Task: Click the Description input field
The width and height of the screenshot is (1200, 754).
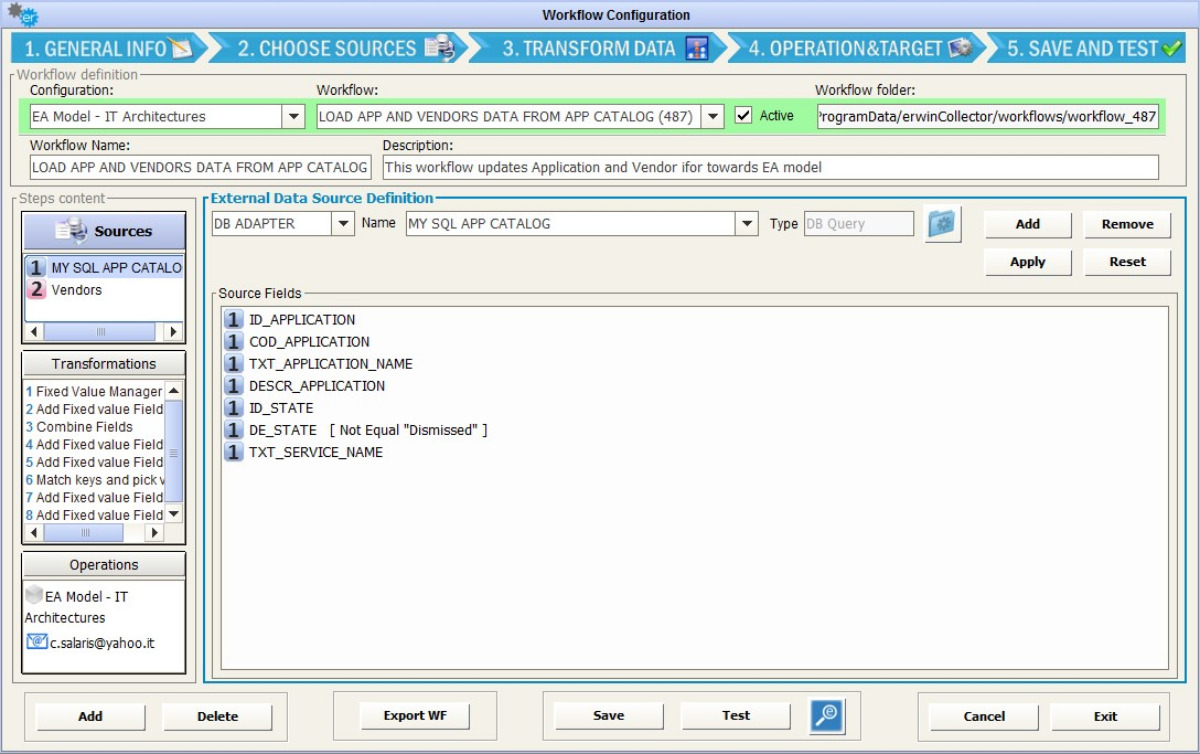Action: tap(770, 168)
